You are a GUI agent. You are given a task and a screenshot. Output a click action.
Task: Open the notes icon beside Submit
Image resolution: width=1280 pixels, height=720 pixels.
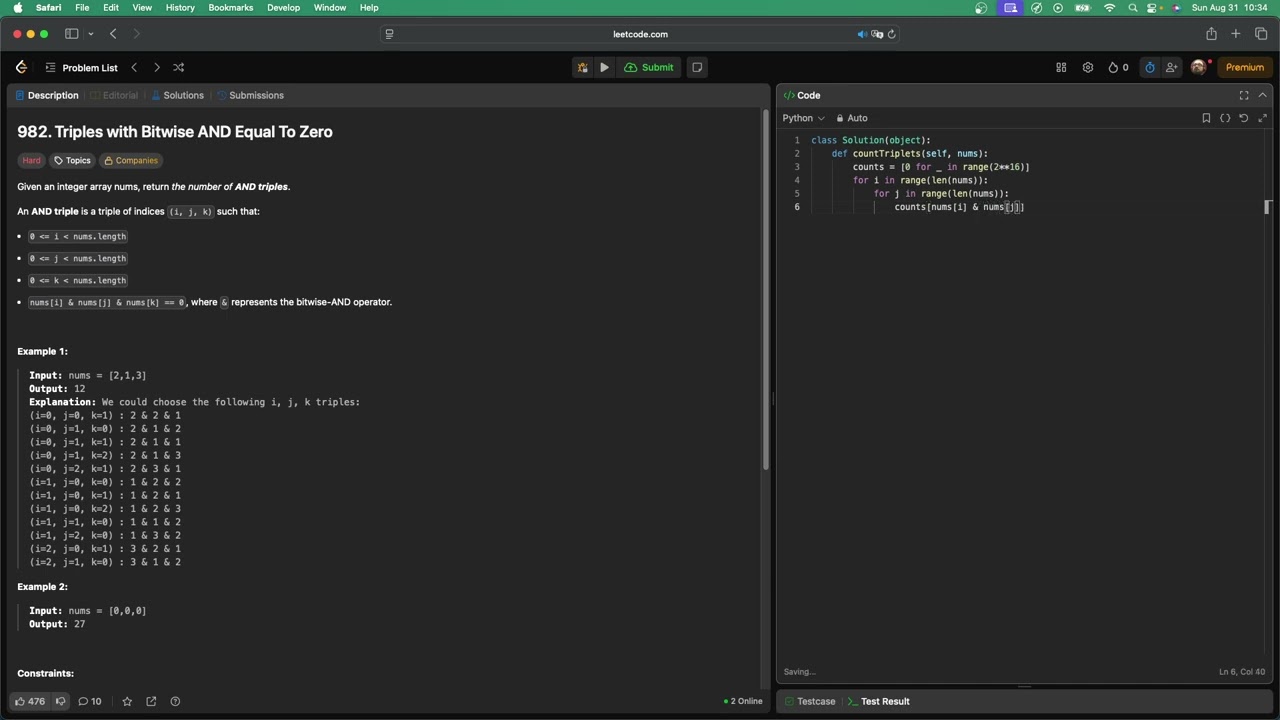[697, 67]
